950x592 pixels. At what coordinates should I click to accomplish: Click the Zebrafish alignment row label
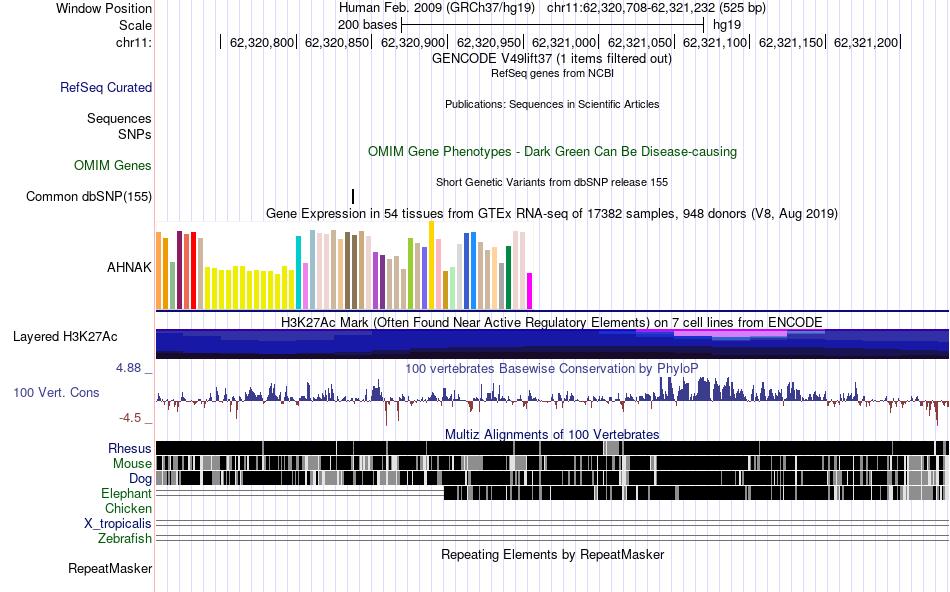[x=125, y=538]
